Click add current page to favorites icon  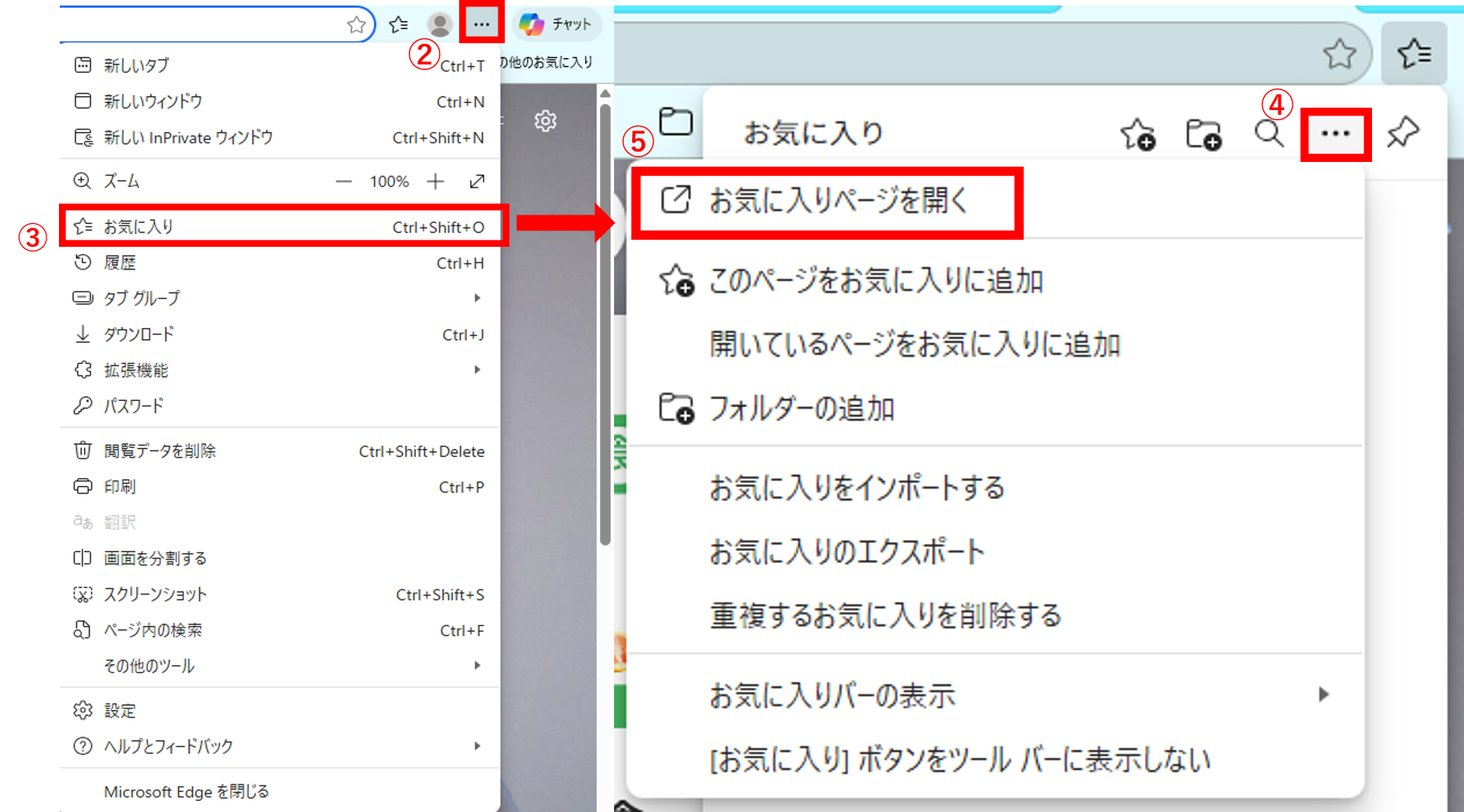coord(1137,134)
